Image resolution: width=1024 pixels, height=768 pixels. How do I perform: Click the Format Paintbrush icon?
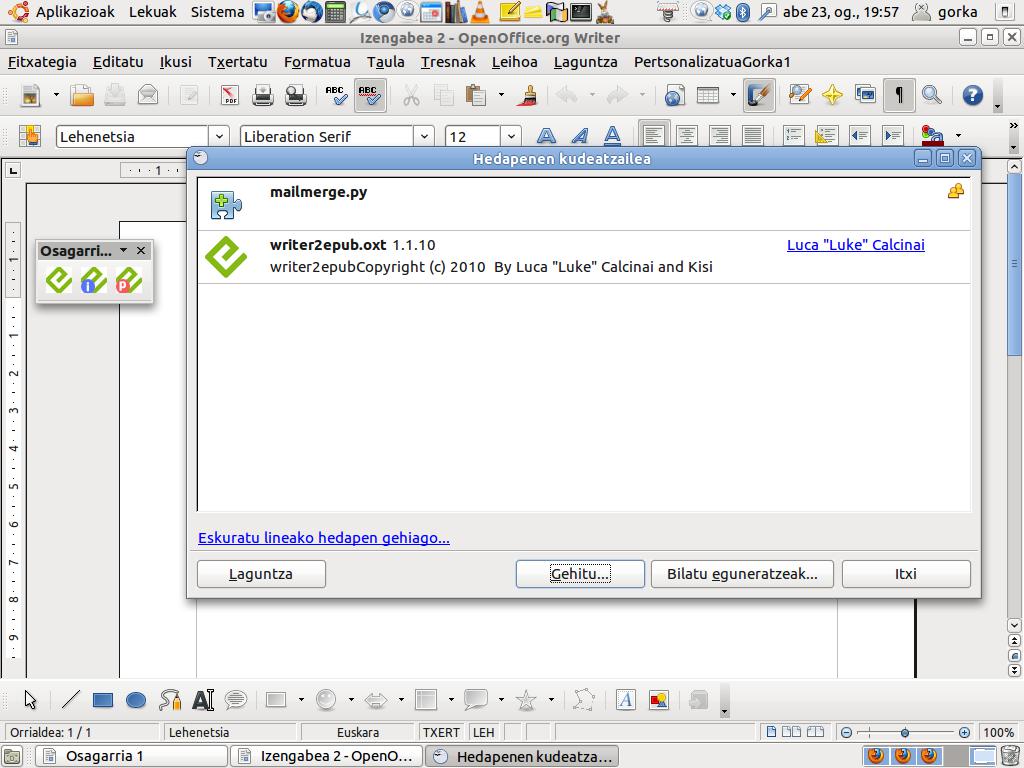529,96
